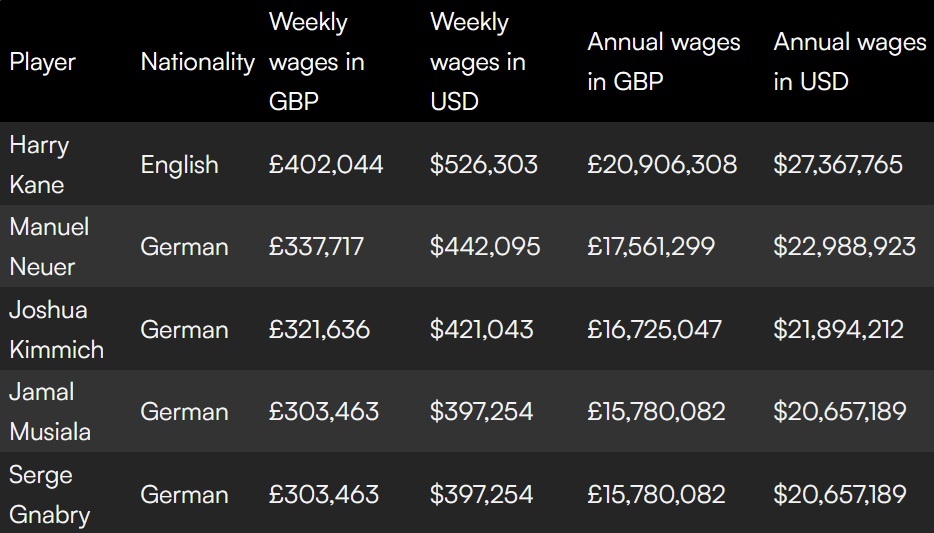Select the Weekly wages in USD header
Screen dimensions: 934x533
477,62
